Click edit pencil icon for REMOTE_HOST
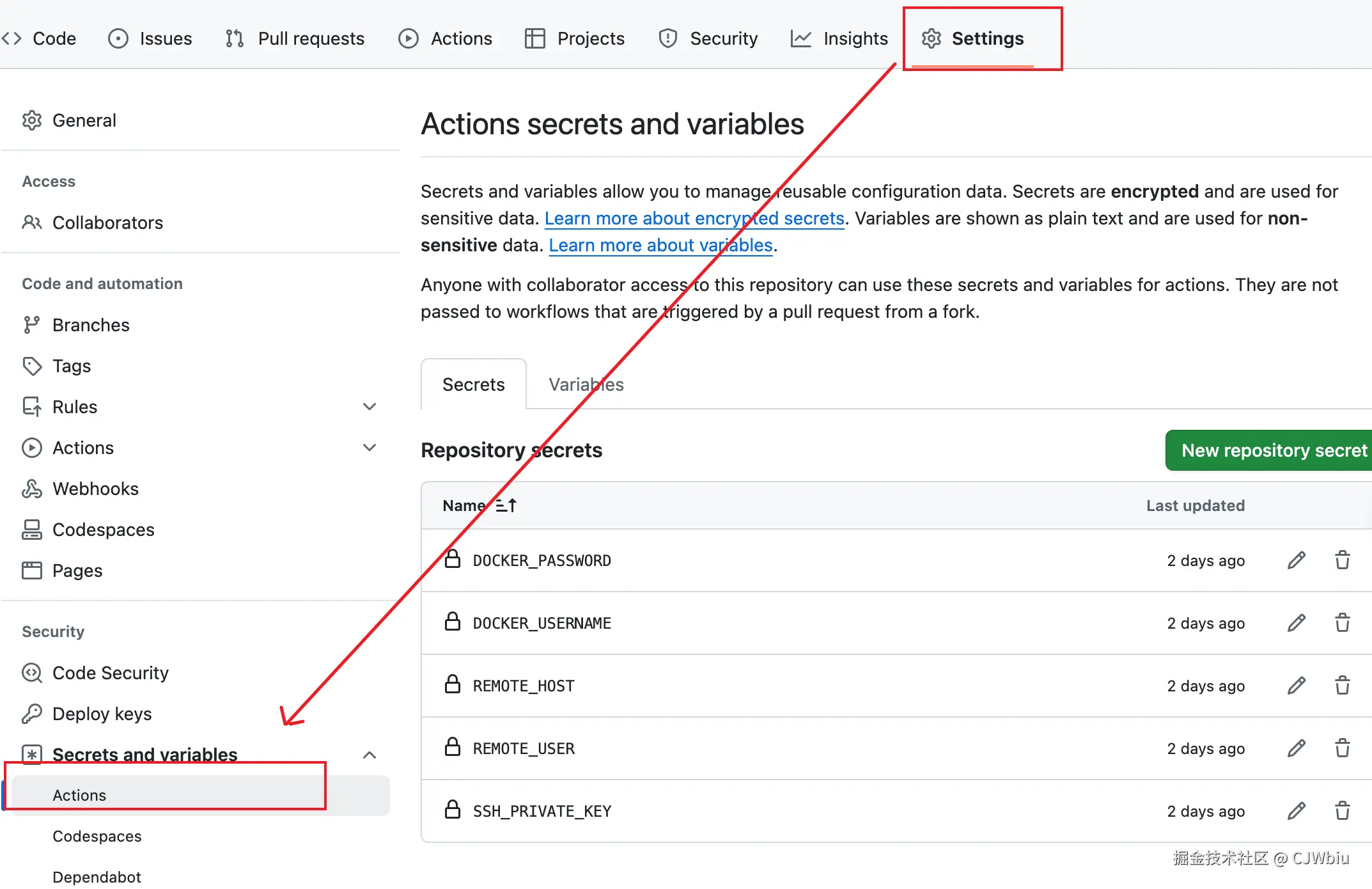The height and width of the screenshot is (889, 1372). coord(1296,686)
